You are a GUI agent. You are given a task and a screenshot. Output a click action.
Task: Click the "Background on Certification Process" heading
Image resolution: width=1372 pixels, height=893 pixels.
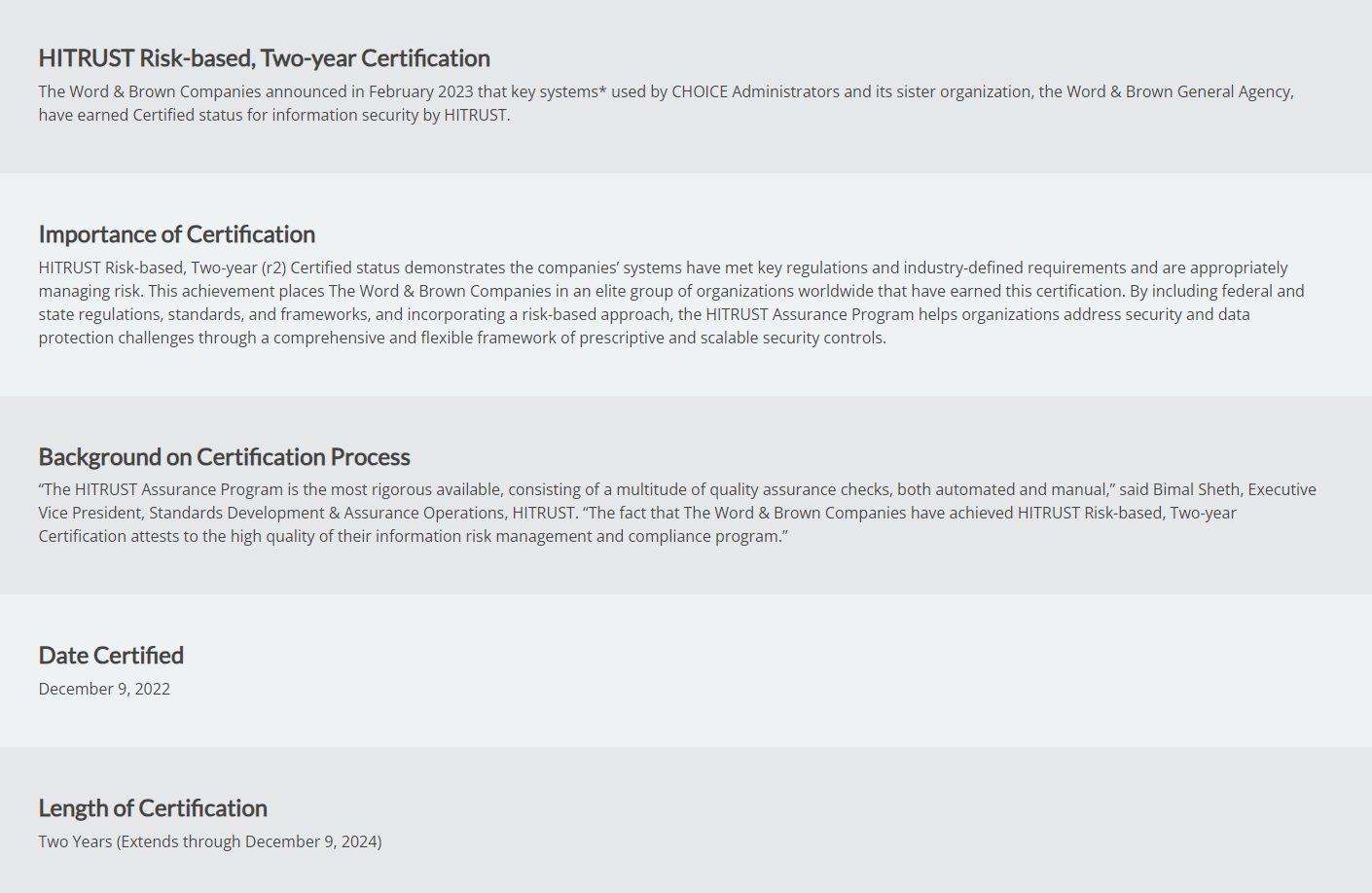tap(224, 457)
